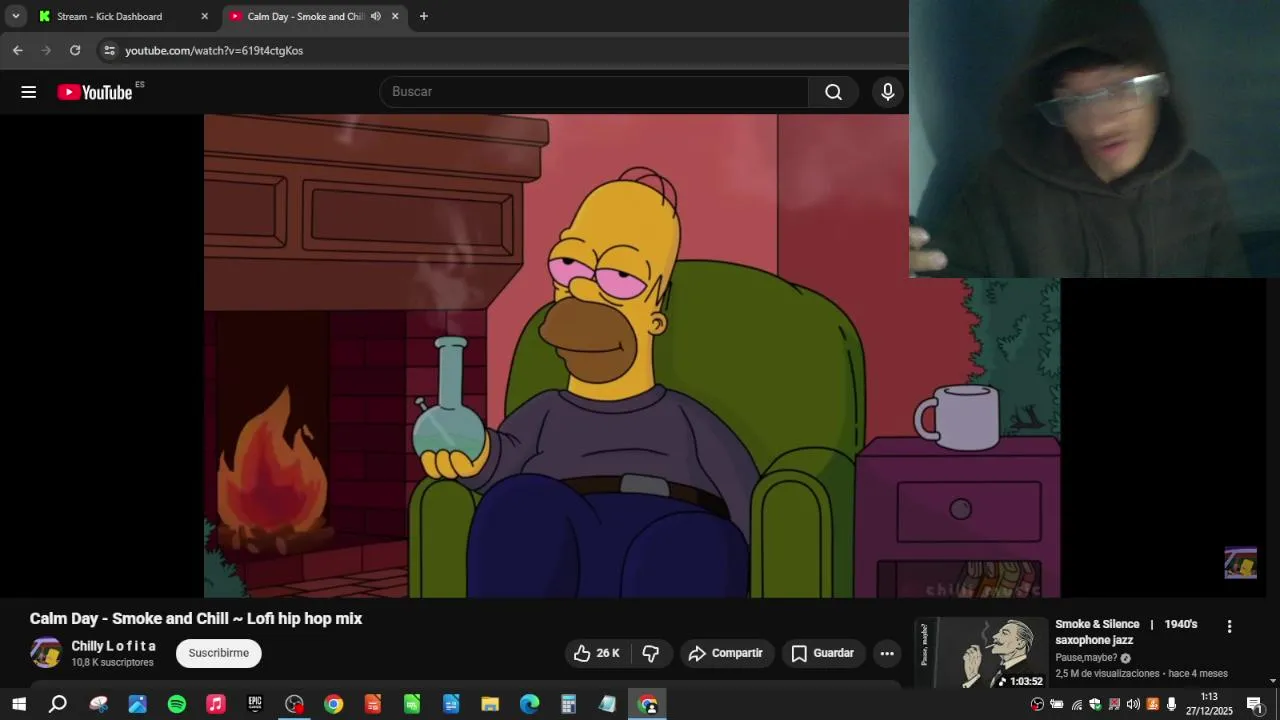The width and height of the screenshot is (1280, 720).
Task: Open the Windows taskbar search
Action: tap(58, 704)
